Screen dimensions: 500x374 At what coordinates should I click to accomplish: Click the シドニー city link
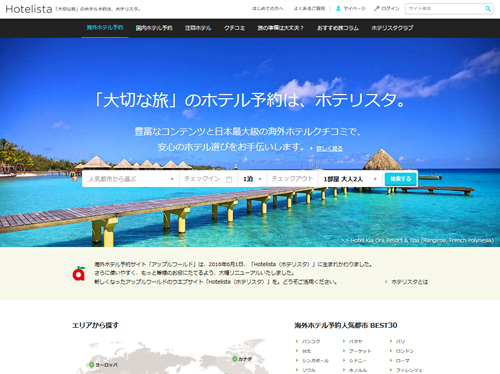point(358,361)
